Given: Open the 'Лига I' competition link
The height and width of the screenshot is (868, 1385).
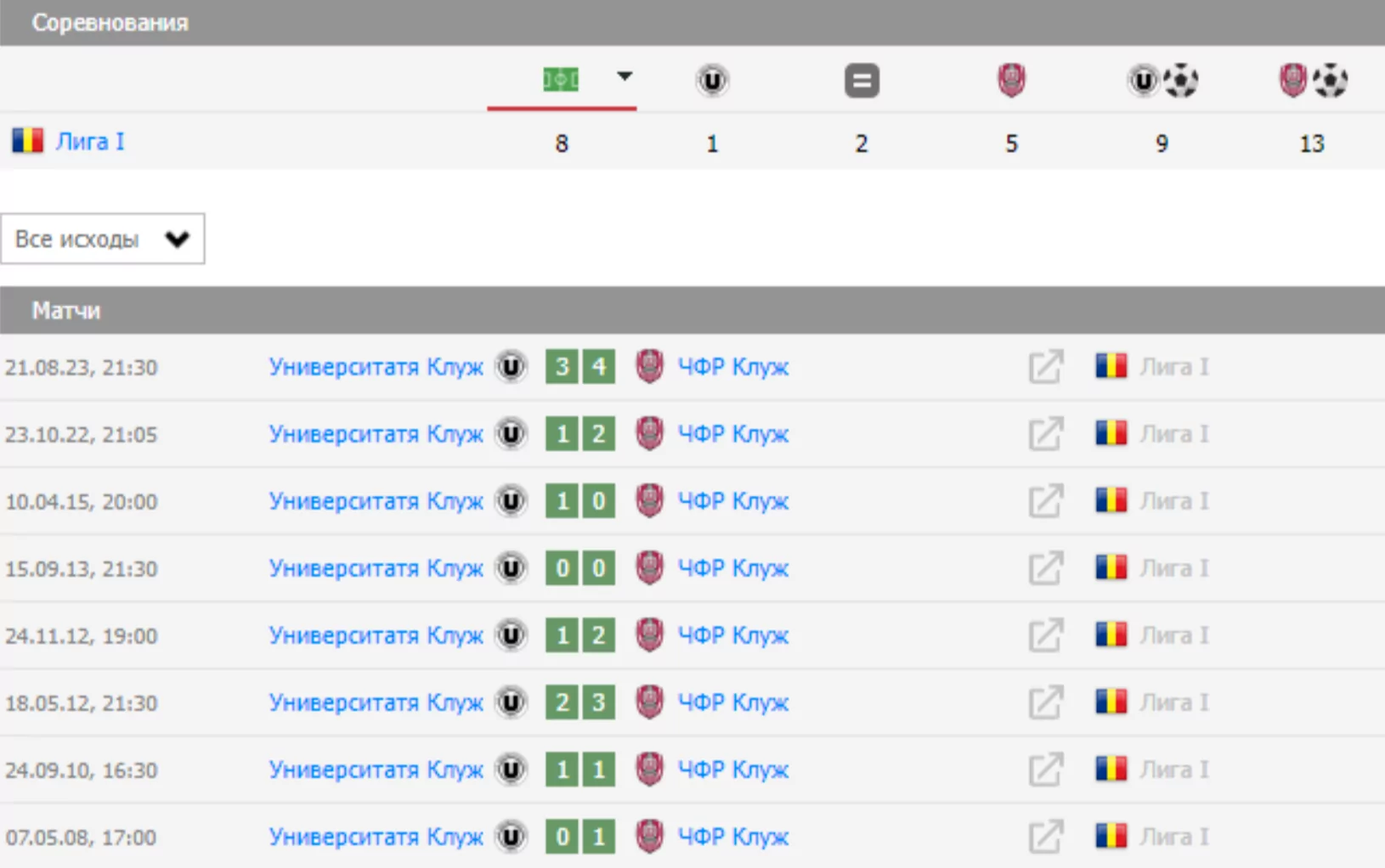Looking at the screenshot, I should coord(89,141).
